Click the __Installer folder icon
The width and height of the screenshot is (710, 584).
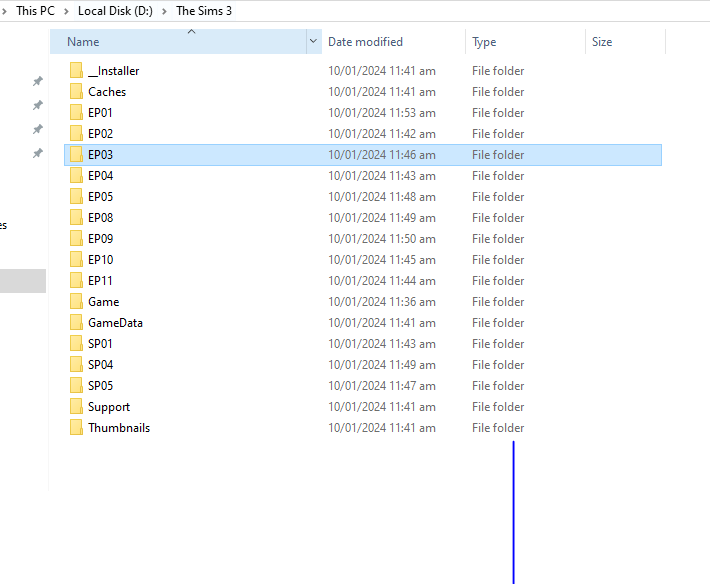coord(76,71)
